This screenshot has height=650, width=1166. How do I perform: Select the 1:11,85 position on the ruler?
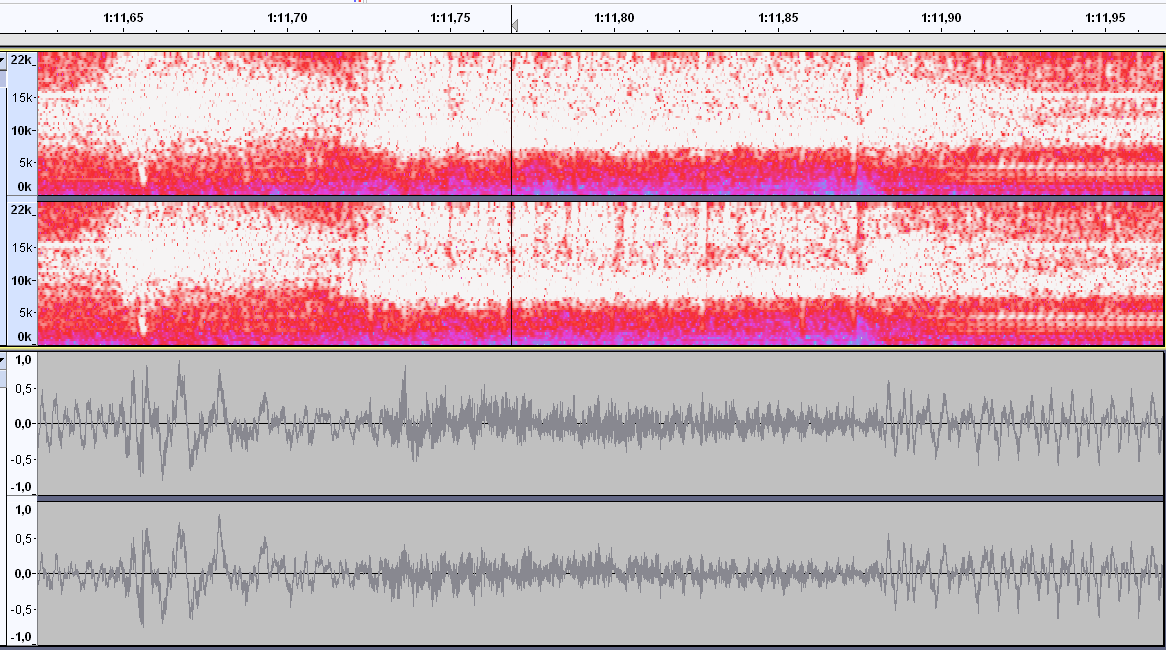(778, 17)
